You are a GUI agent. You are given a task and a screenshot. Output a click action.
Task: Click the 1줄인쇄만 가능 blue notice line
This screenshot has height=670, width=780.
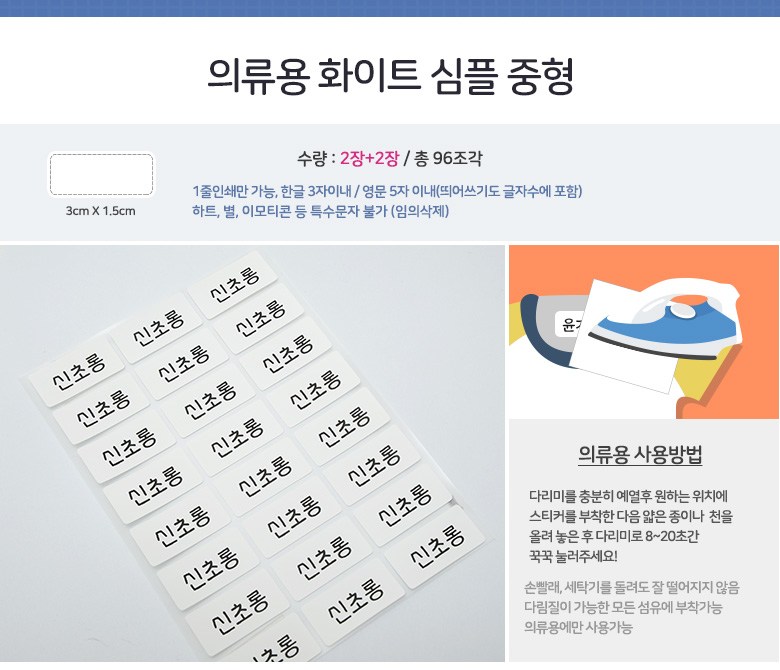tap(387, 191)
